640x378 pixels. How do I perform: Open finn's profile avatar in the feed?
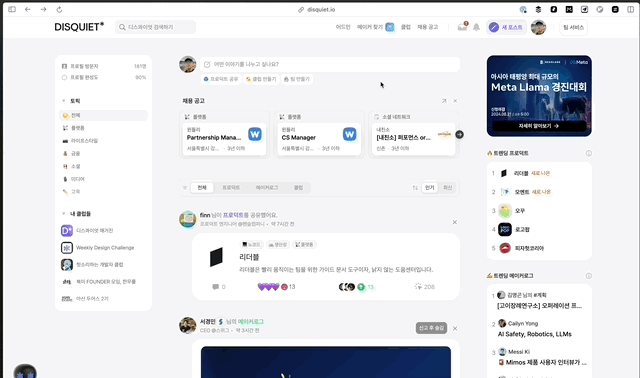pyautogui.click(x=188, y=219)
